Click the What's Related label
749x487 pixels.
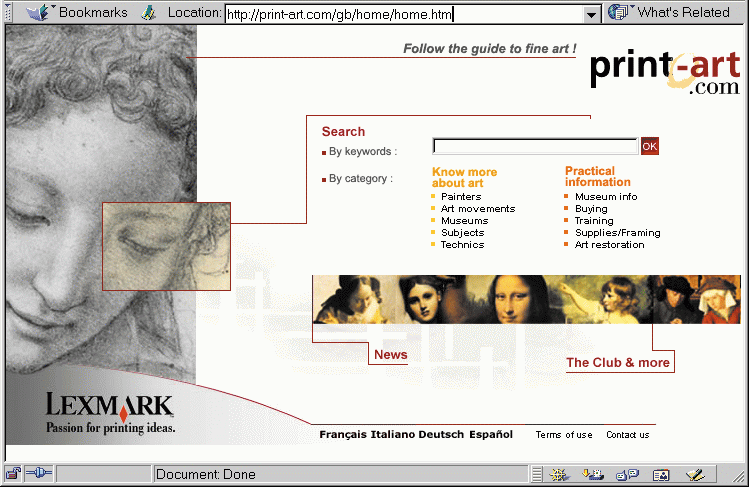coord(684,12)
